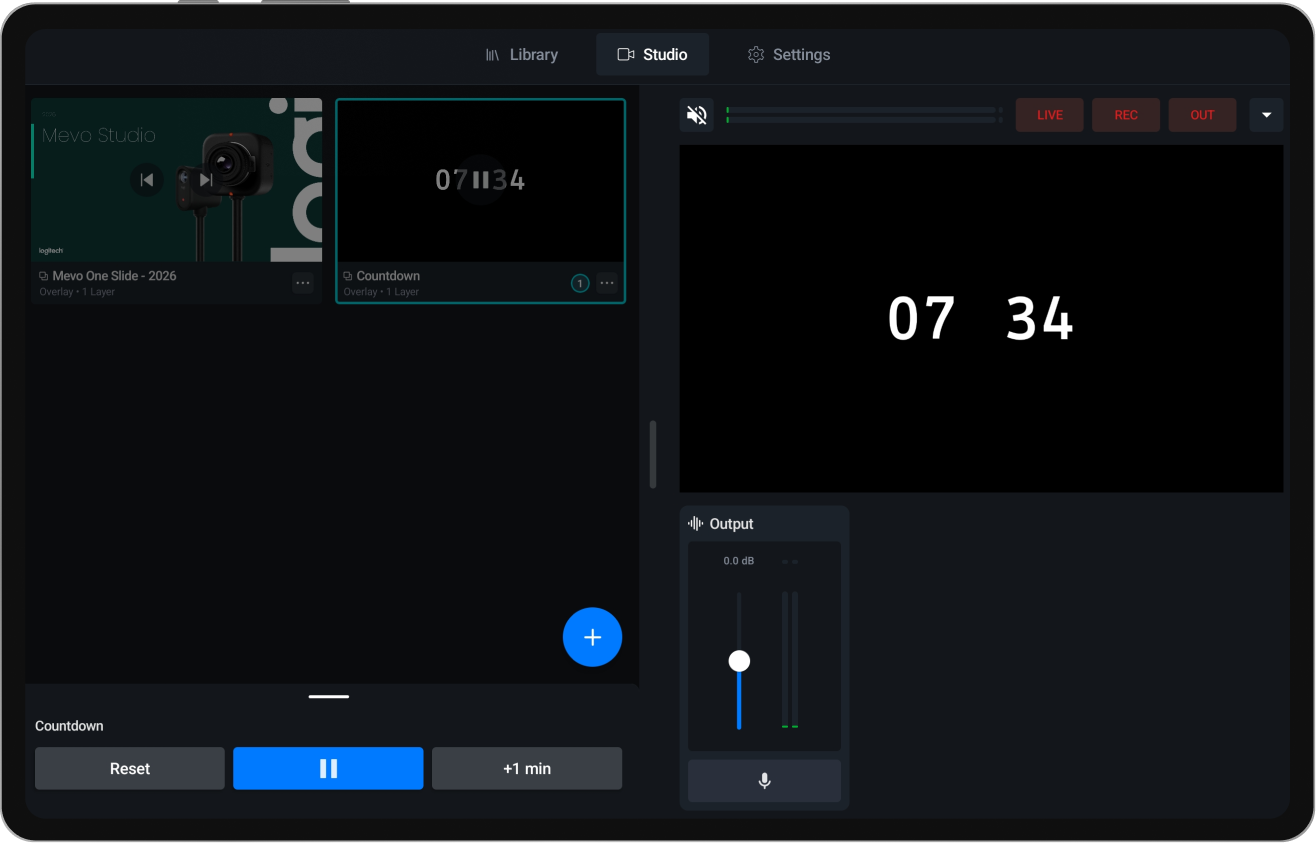Toggle LIVE streaming on

point(1049,114)
